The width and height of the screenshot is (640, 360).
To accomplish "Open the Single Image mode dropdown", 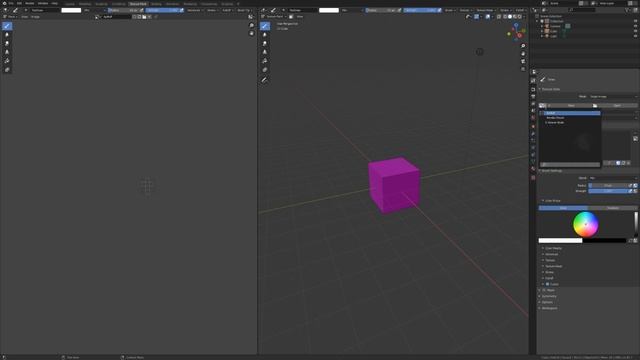I will point(613,97).
